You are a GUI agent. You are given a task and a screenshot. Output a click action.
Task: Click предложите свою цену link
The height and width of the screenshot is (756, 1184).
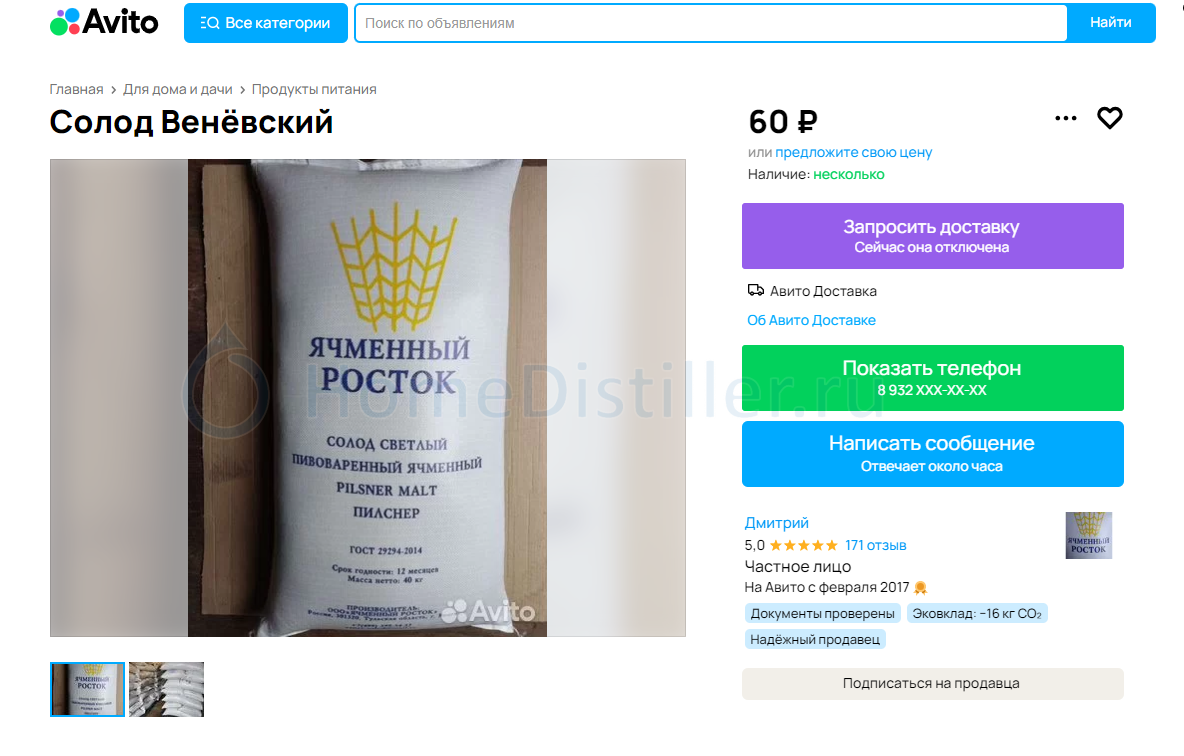click(853, 152)
